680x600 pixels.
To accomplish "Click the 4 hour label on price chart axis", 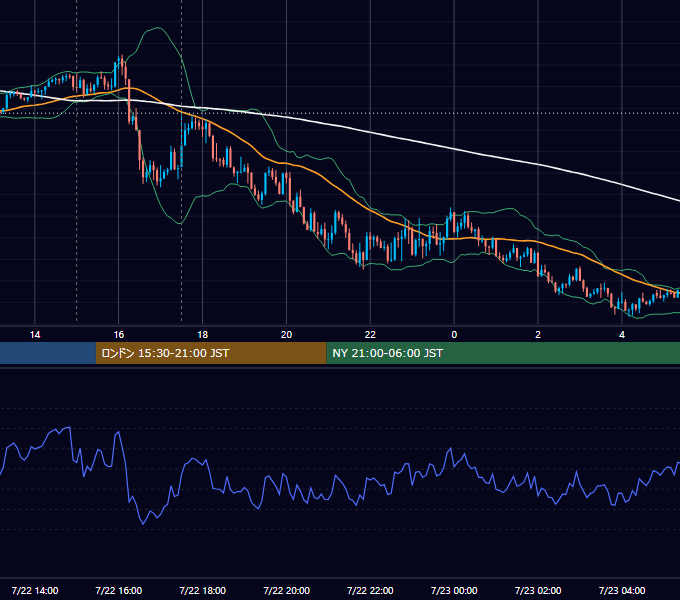I will [x=622, y=335].
